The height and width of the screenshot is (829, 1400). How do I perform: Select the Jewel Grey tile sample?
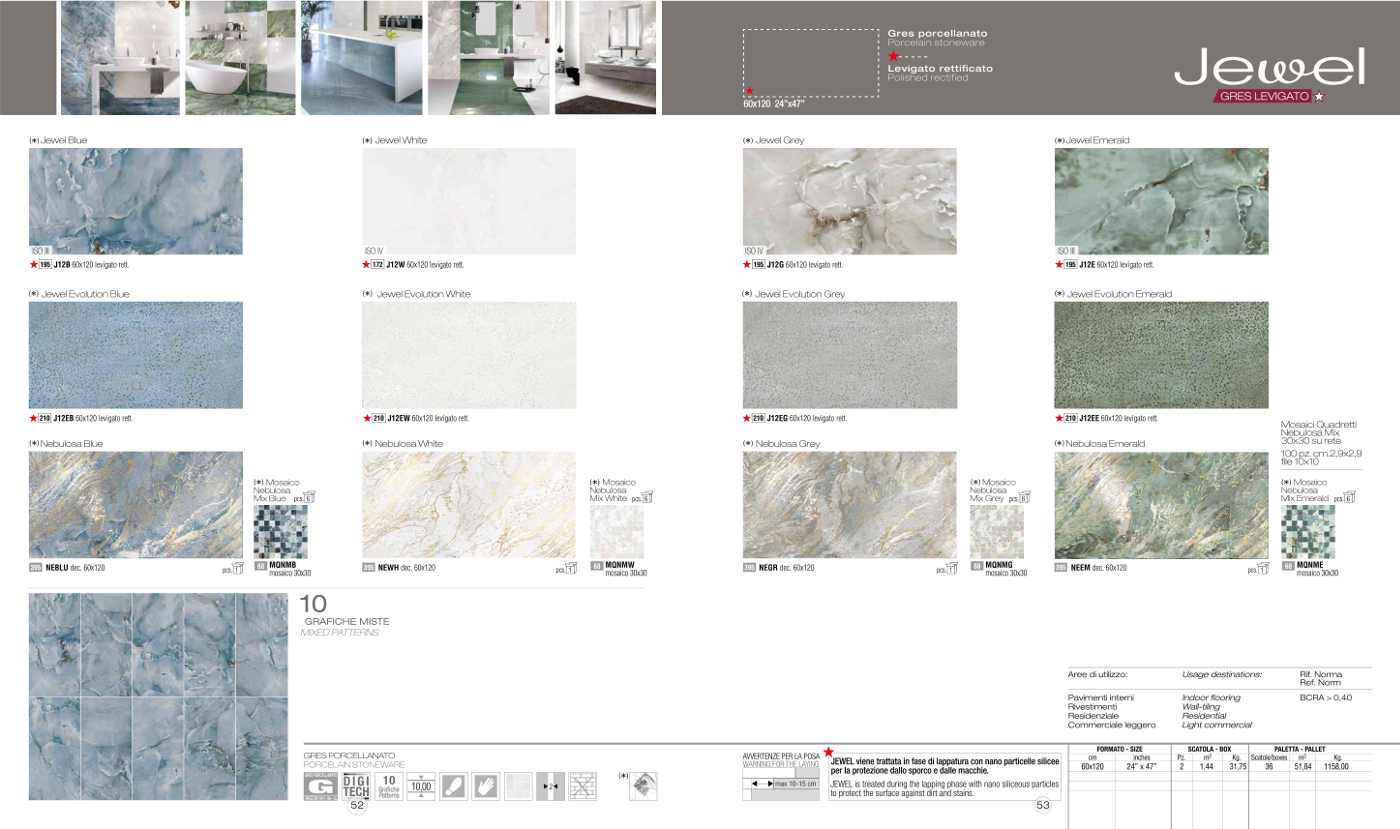point(850,202)
